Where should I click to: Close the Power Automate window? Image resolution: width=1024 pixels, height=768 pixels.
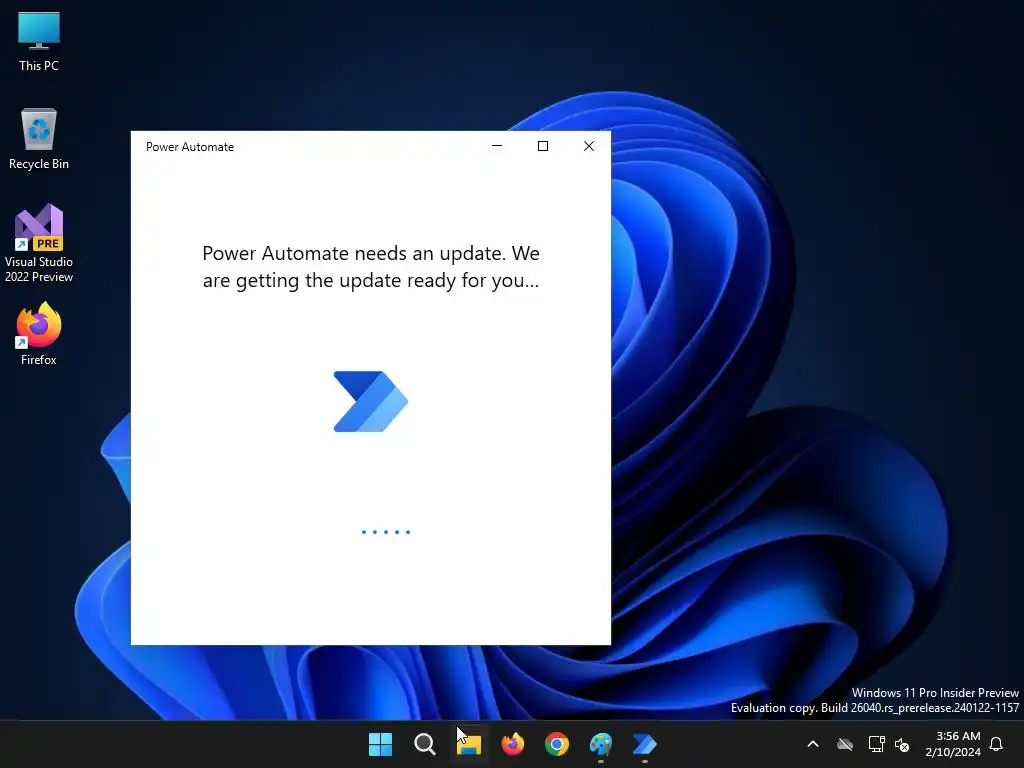[589, 146]
